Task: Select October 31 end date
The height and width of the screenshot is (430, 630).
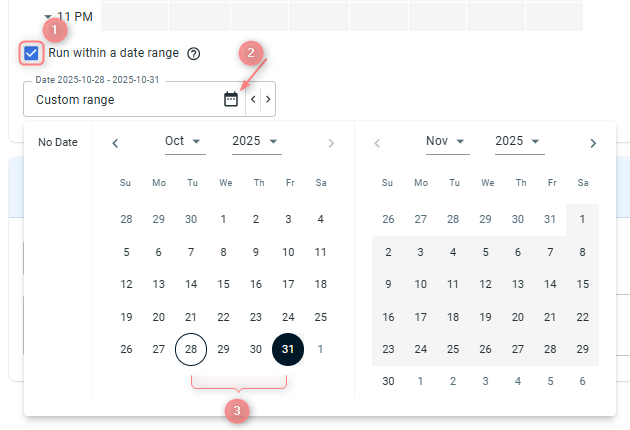Action: (288, 349)
